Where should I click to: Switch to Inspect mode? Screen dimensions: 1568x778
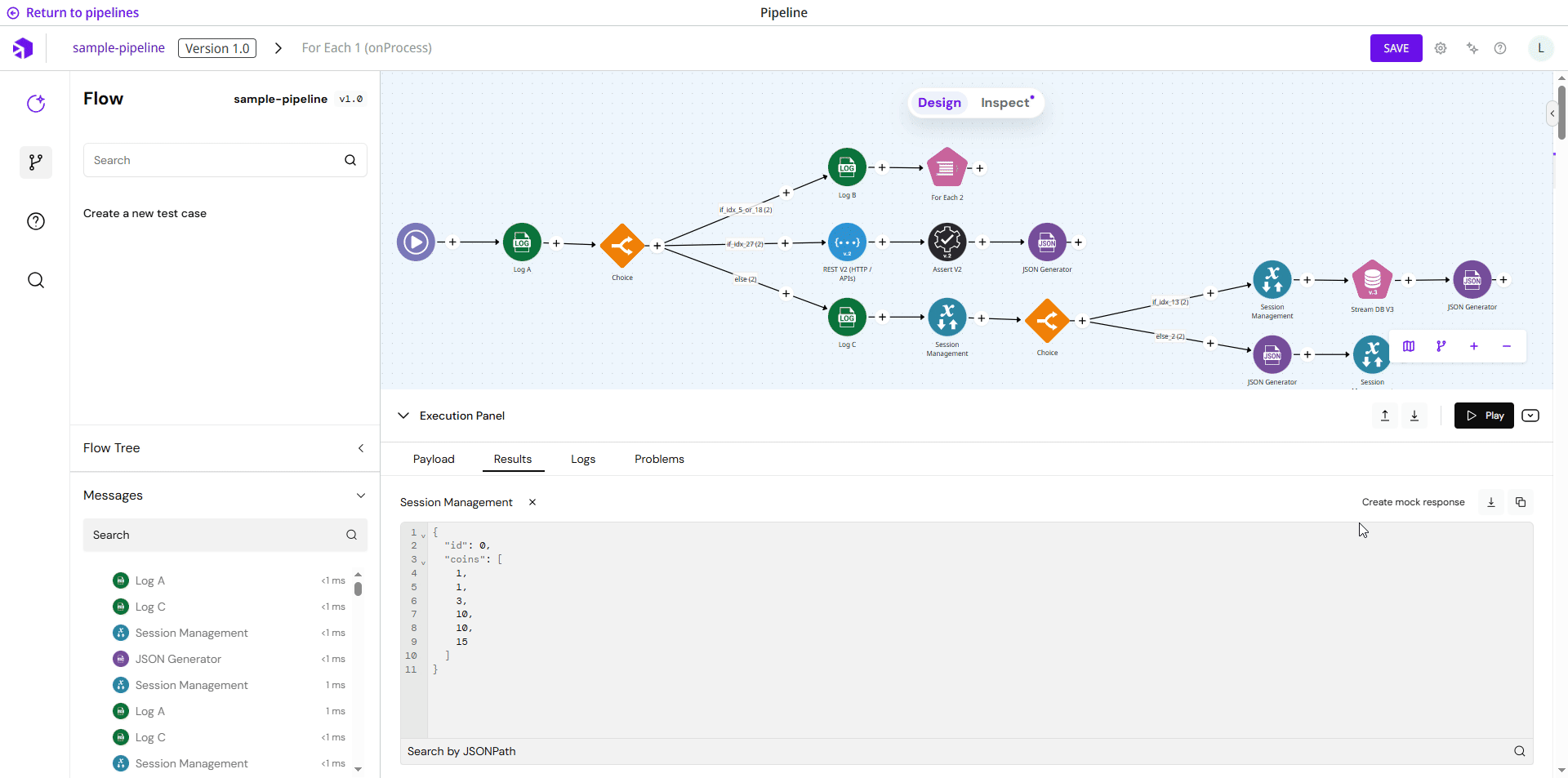(1005, 103)
